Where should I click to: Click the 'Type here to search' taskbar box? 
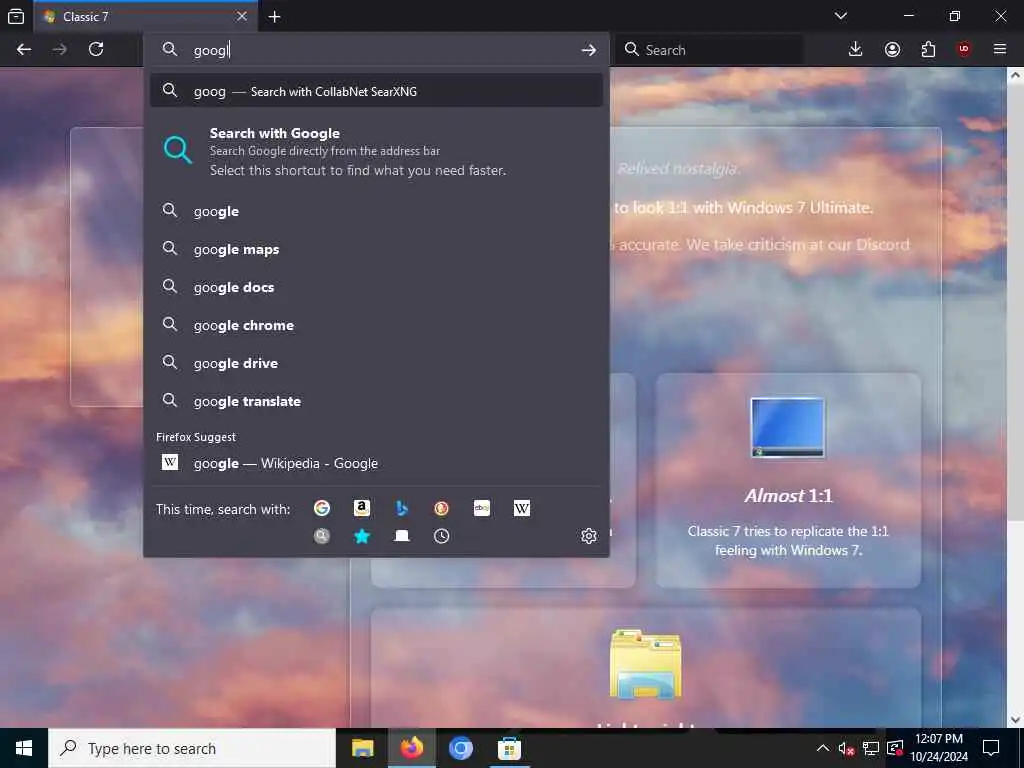pos(192,748)
